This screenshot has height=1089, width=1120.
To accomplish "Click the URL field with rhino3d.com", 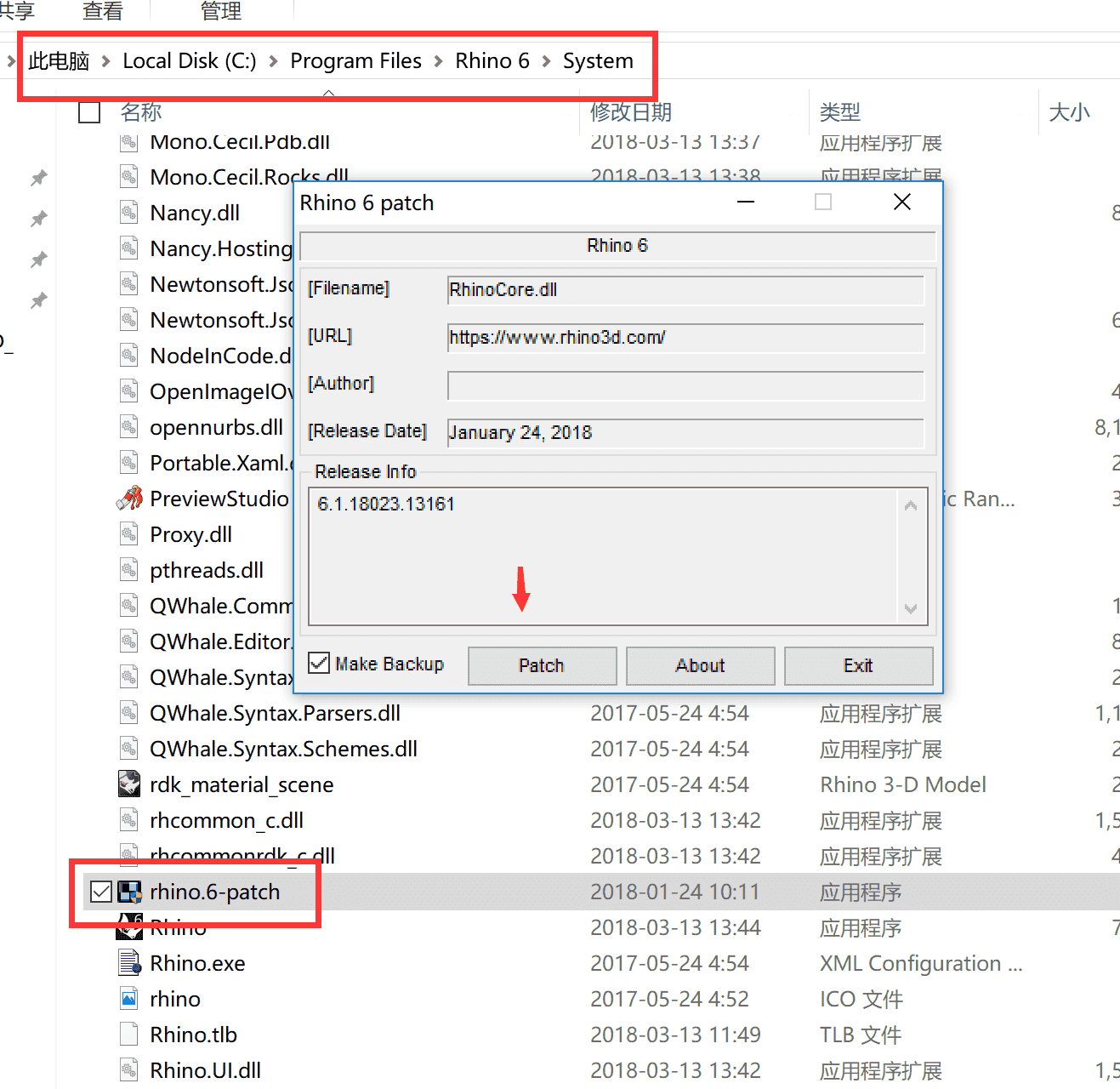I will [x=685, y=338].
